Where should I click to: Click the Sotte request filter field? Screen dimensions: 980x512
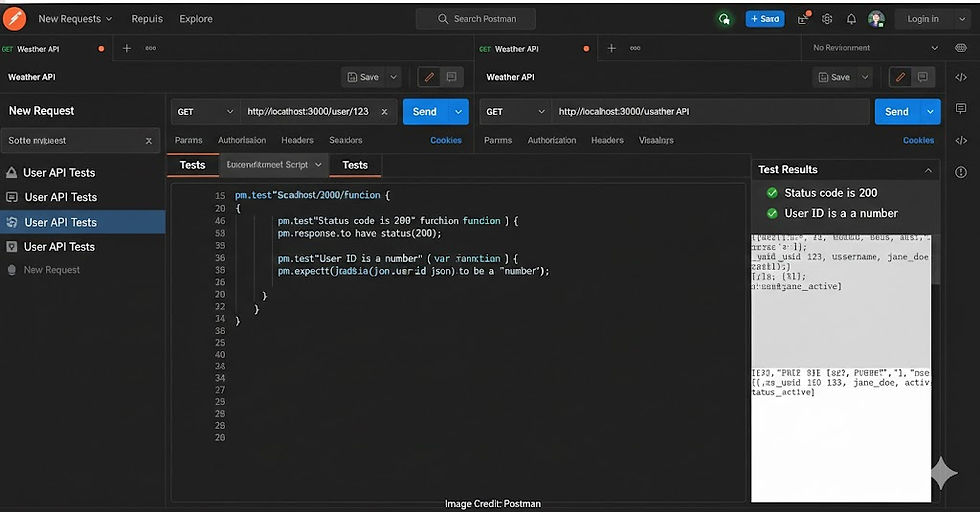(80, 141)
